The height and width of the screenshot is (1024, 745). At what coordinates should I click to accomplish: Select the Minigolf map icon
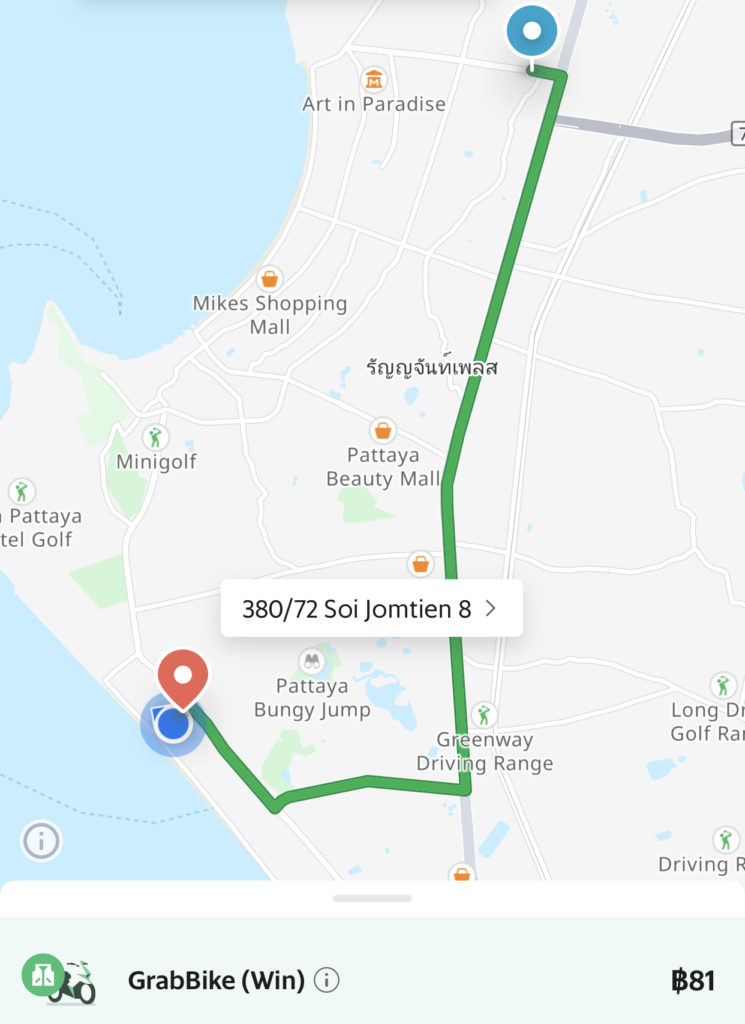point(155,438)
